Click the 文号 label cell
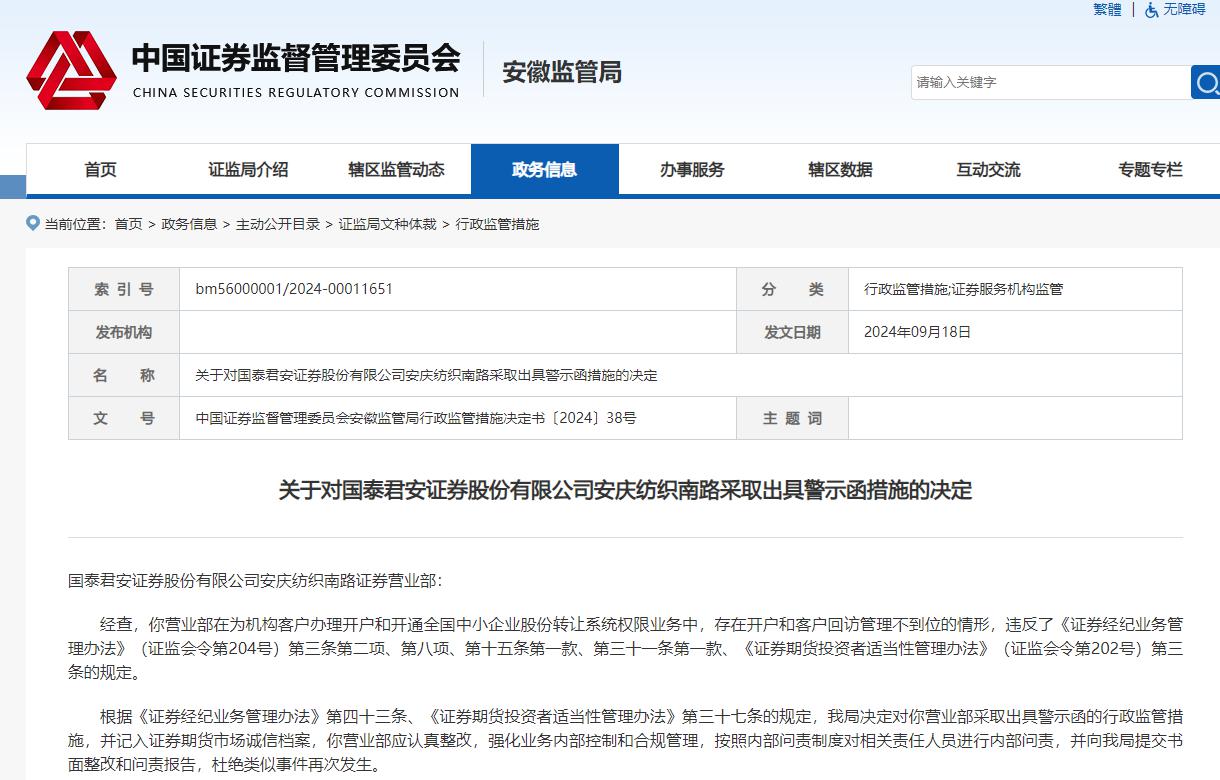1220x780 pixels. pos(124,418)
